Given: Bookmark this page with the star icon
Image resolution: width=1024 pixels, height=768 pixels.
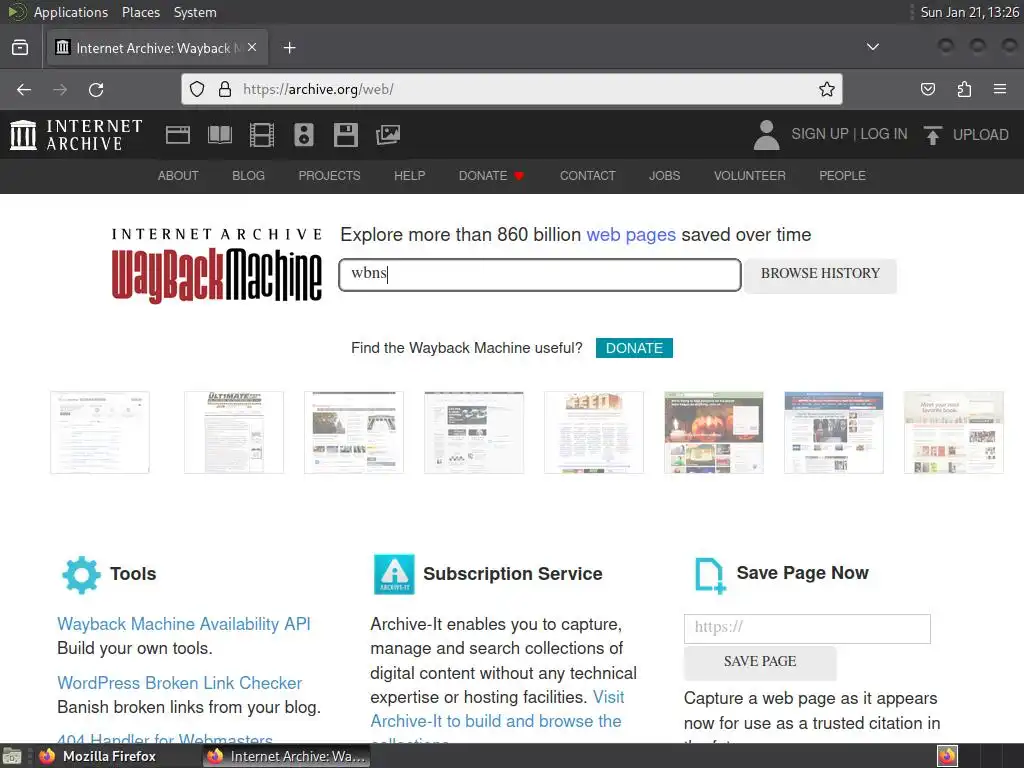Looking at the screenshot, I should [827, 89].
